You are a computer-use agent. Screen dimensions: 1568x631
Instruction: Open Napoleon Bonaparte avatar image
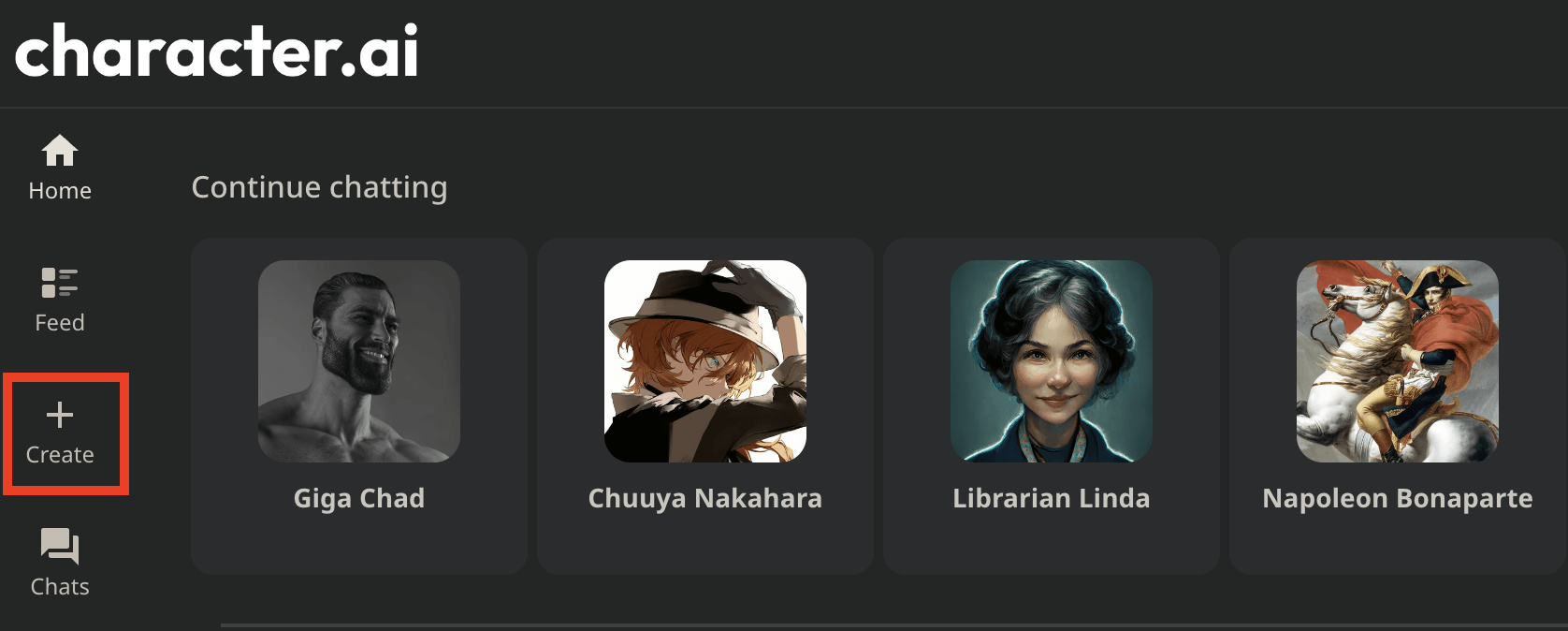coord(1398,361)
